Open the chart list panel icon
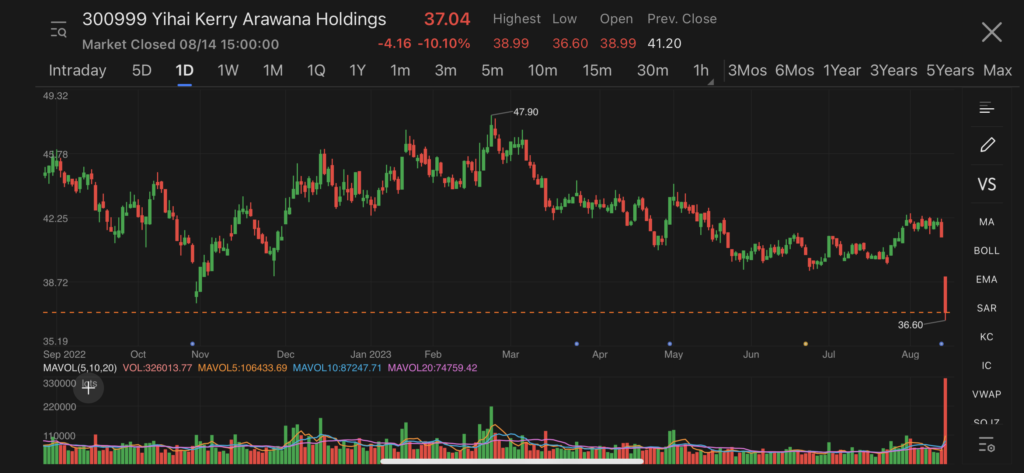Screen dimensions: 1024x473 point(986,108)
